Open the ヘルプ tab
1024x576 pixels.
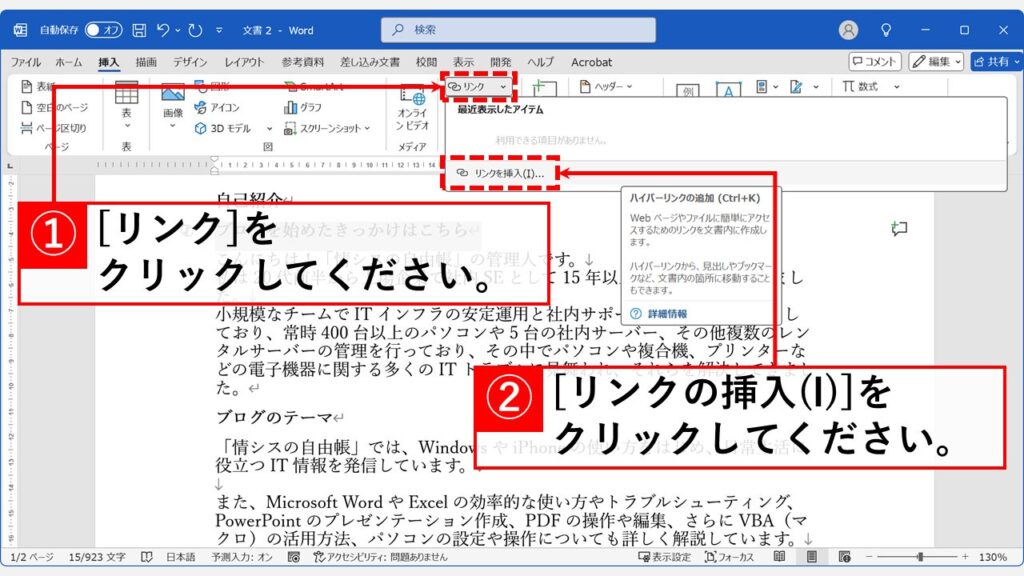click(x=541, y=62)
